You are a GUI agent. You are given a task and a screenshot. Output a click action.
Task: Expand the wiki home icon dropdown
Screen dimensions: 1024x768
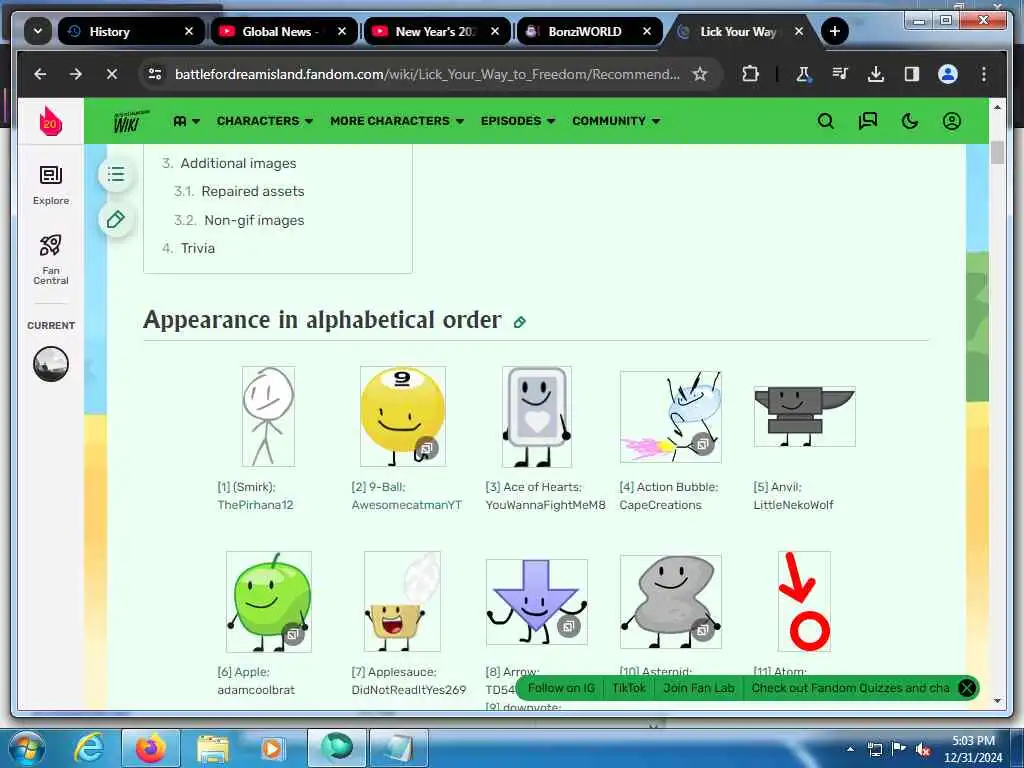186,121
